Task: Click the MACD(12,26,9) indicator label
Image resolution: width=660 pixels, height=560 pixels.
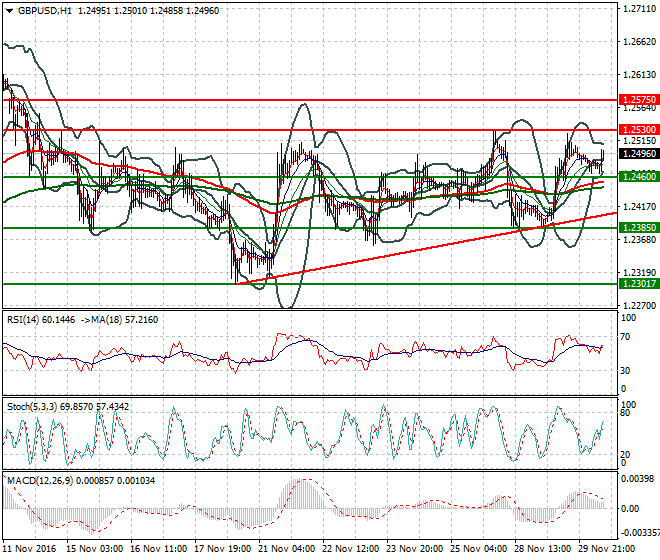Action: coord(40,480)
